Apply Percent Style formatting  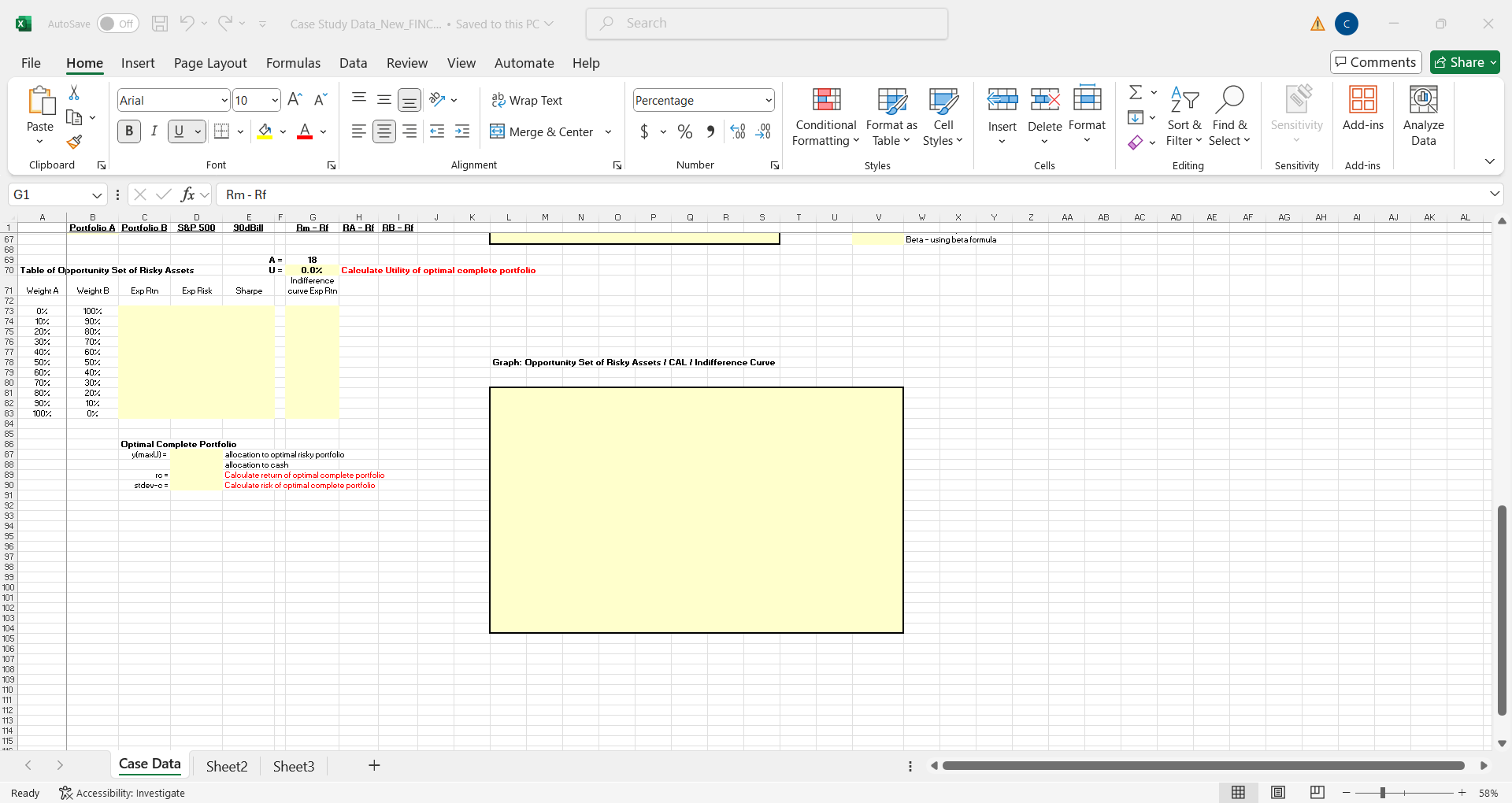[x=684, y=131]
